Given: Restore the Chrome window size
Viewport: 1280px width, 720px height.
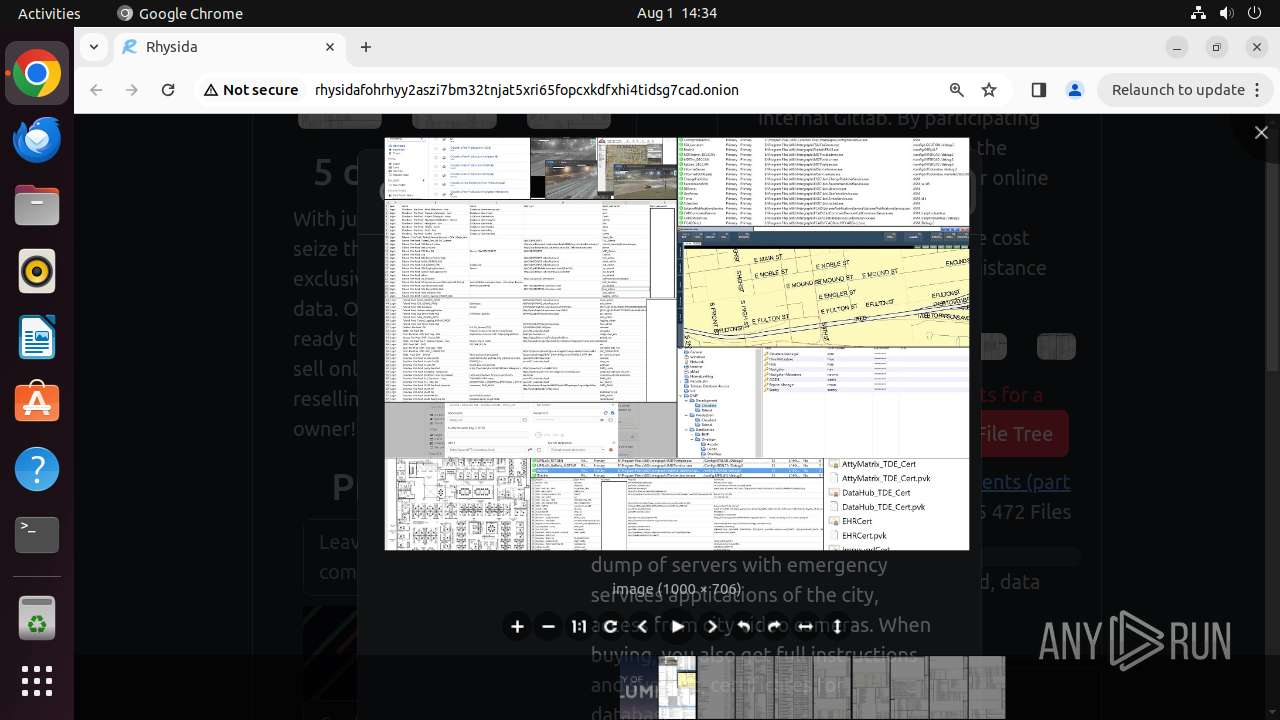Looking at the screenshot, I should click(x=1217, y=47).
